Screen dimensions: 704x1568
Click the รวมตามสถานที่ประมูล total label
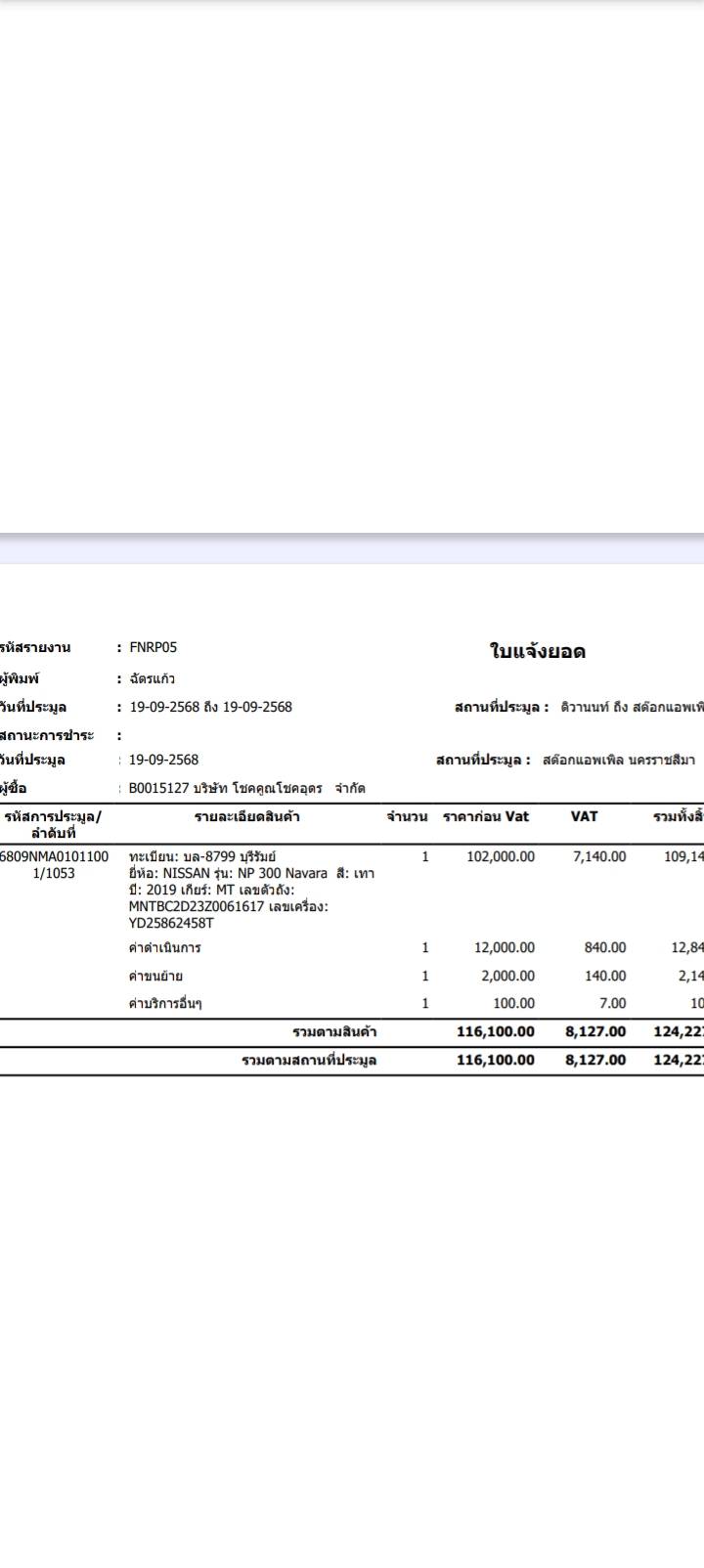point(309,1060)
